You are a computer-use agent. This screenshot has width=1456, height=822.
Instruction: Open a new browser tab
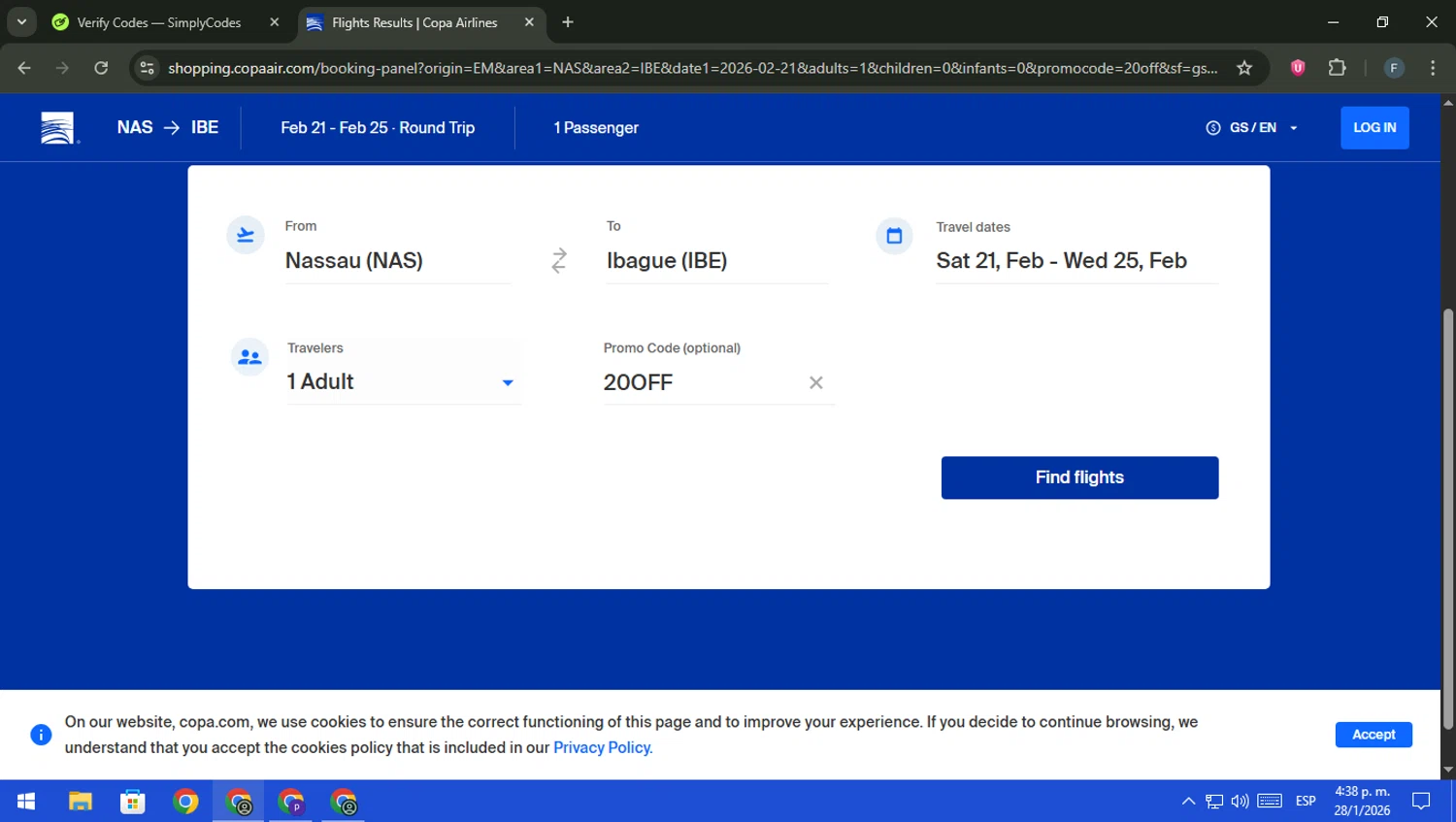point(568,22)
